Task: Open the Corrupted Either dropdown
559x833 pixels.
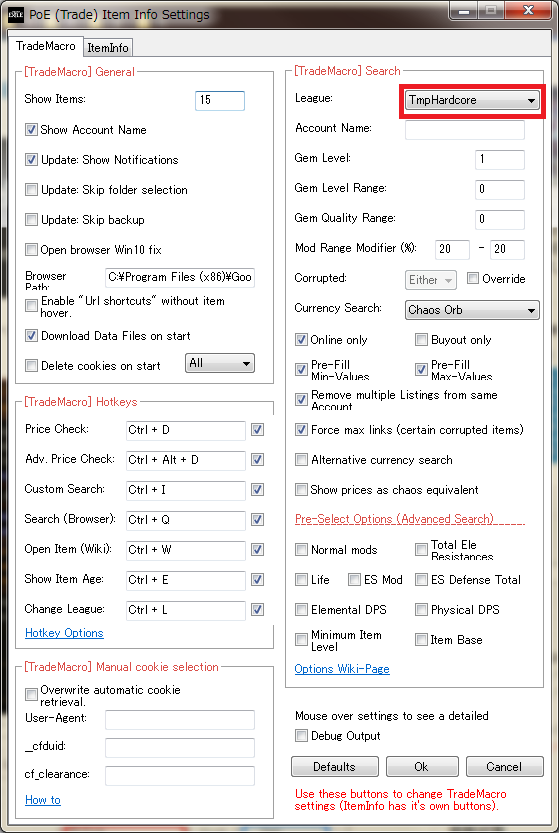Action: pyautogui.click(x=430, y=279)
